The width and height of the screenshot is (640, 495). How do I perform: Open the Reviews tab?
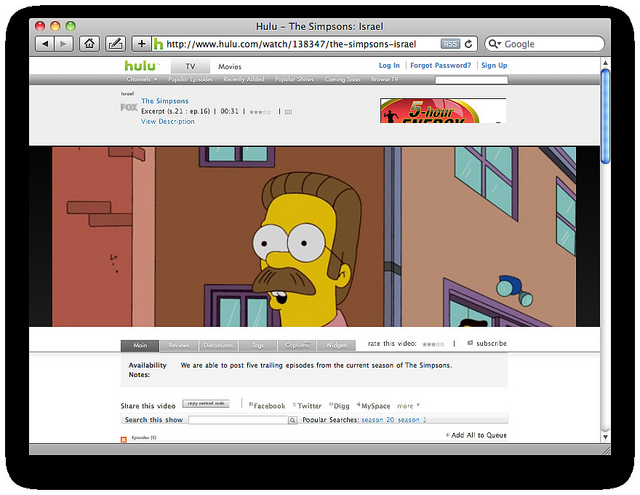coord(179,345)
